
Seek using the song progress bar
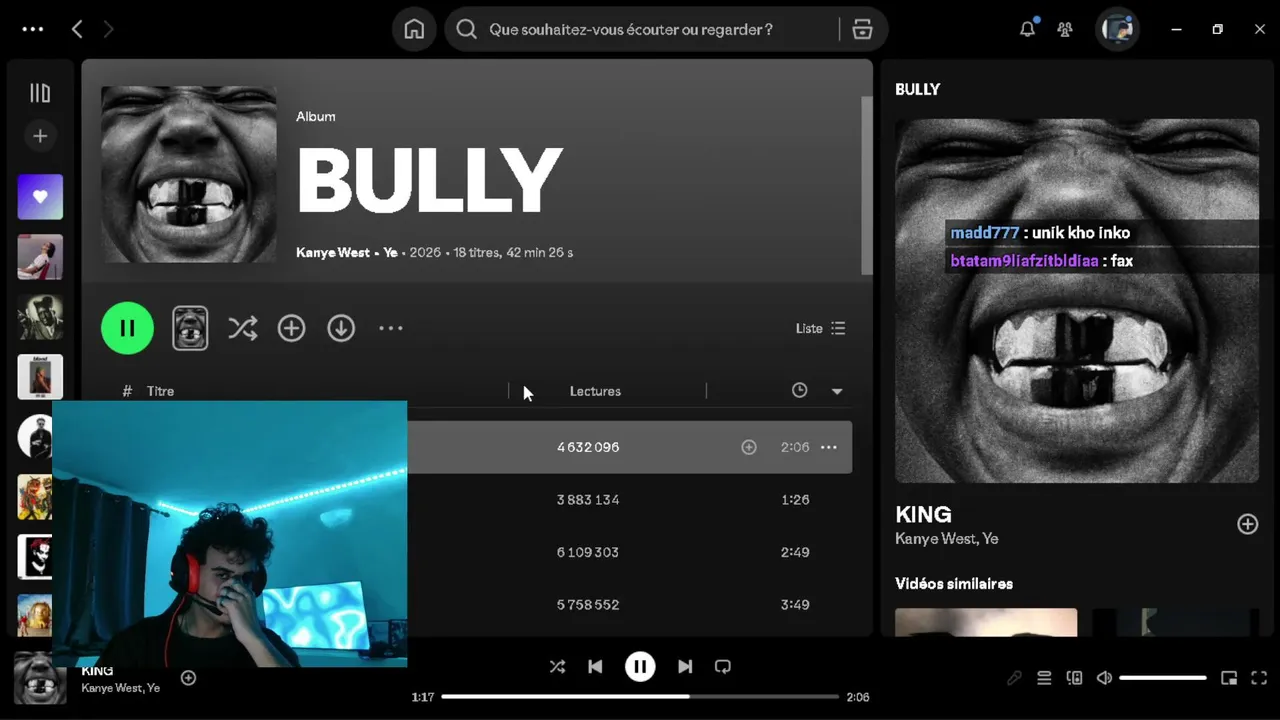coord(640,696)
